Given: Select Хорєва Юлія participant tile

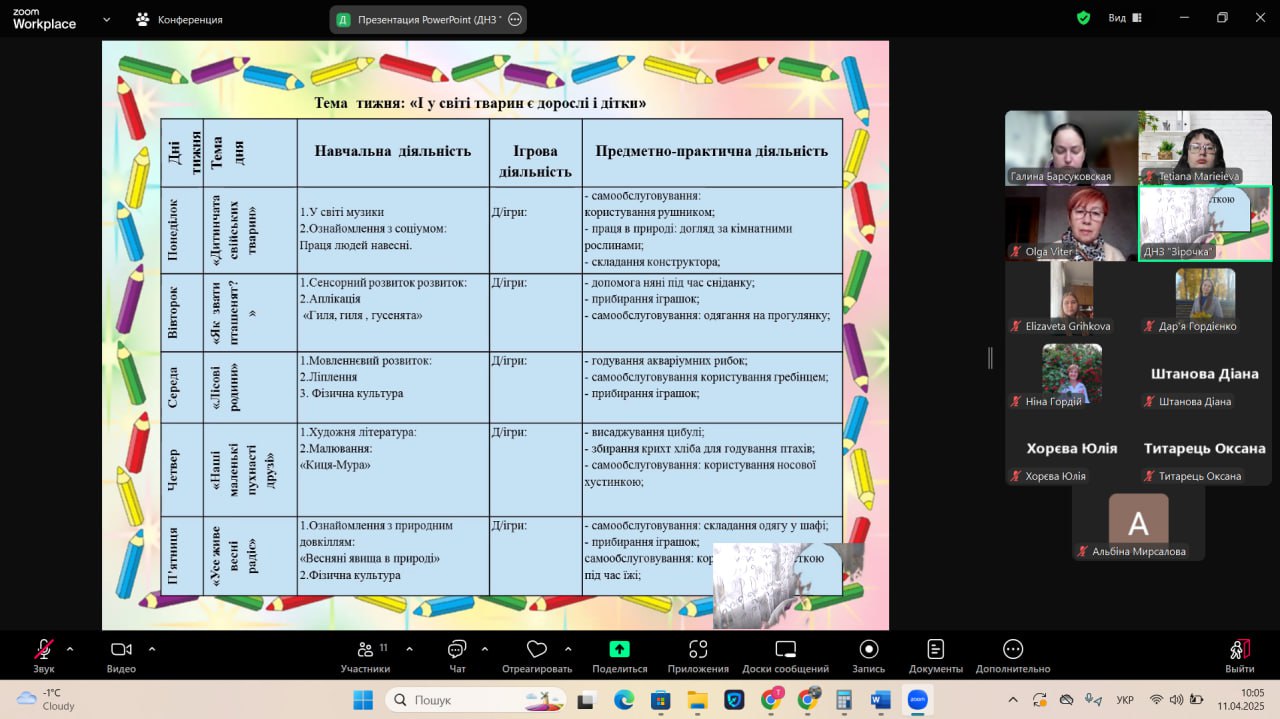Looking at the screenshot, I should coord(1071,448).
